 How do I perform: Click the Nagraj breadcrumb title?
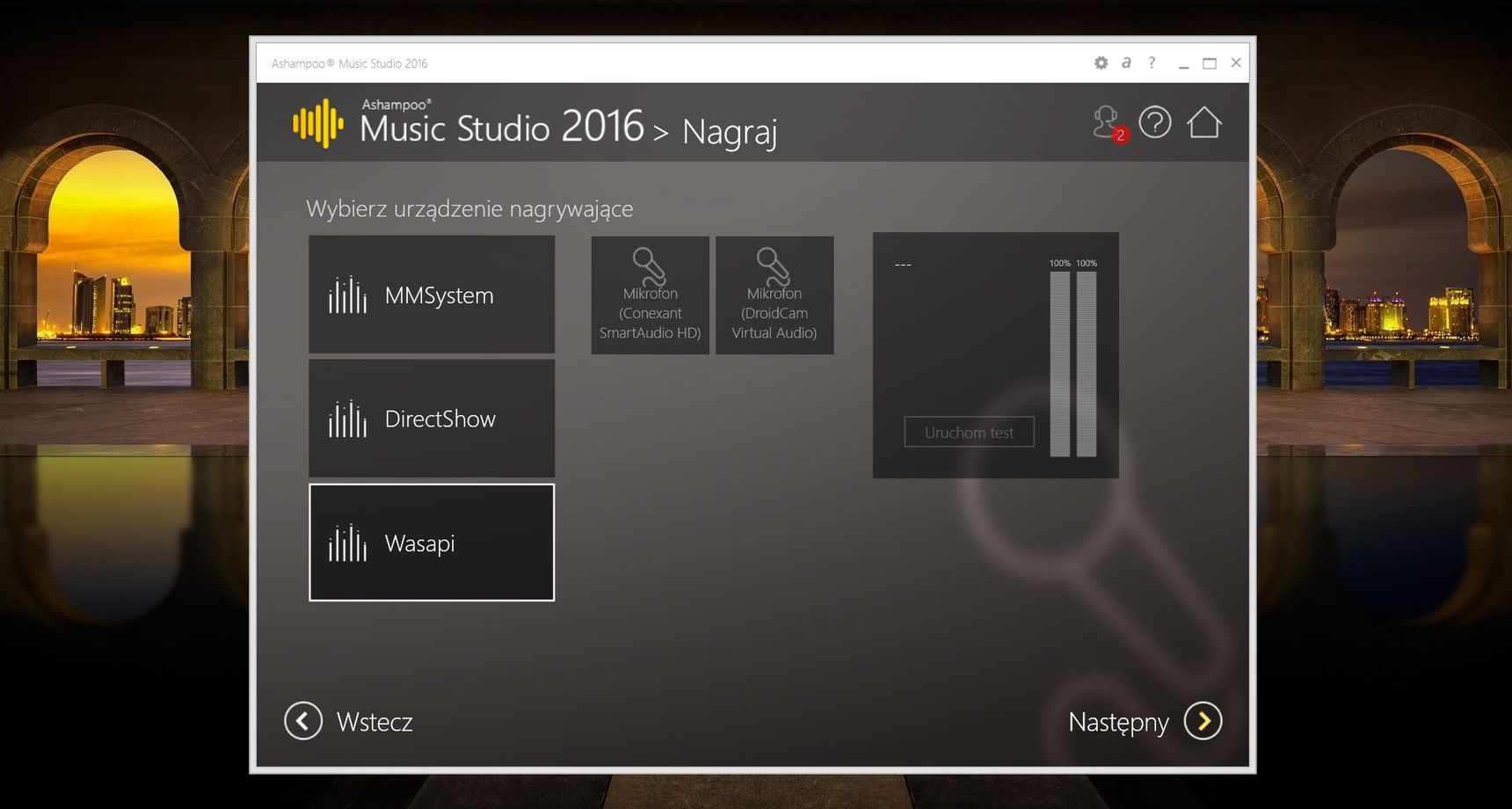pyautogui.click(x=730, y=133)
